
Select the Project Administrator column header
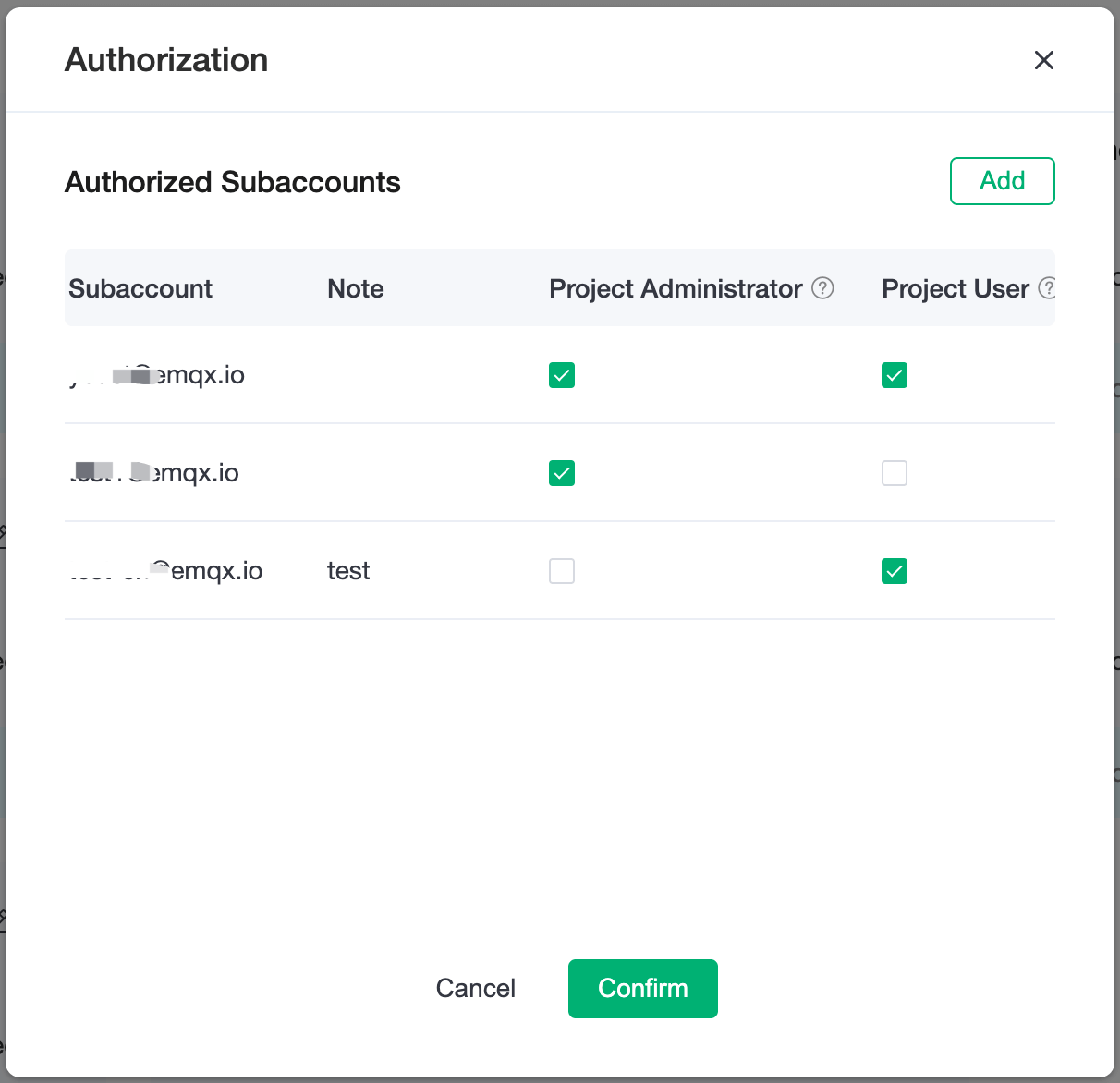[x=676, y=289]
